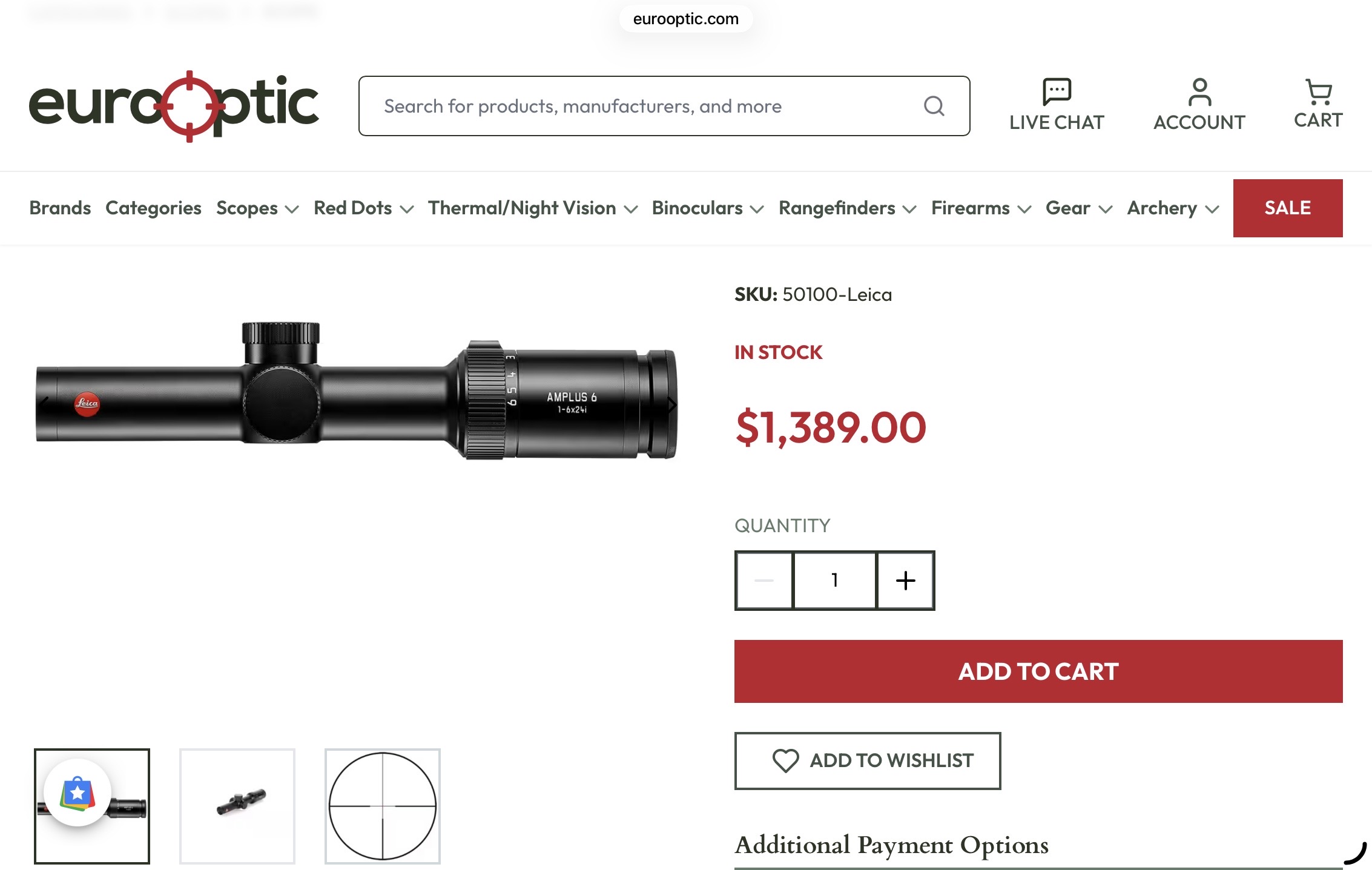This screenshot has width=1372, height=870.
Task: Click the shopping badge star overlay icon
Action: click(78, 792)
